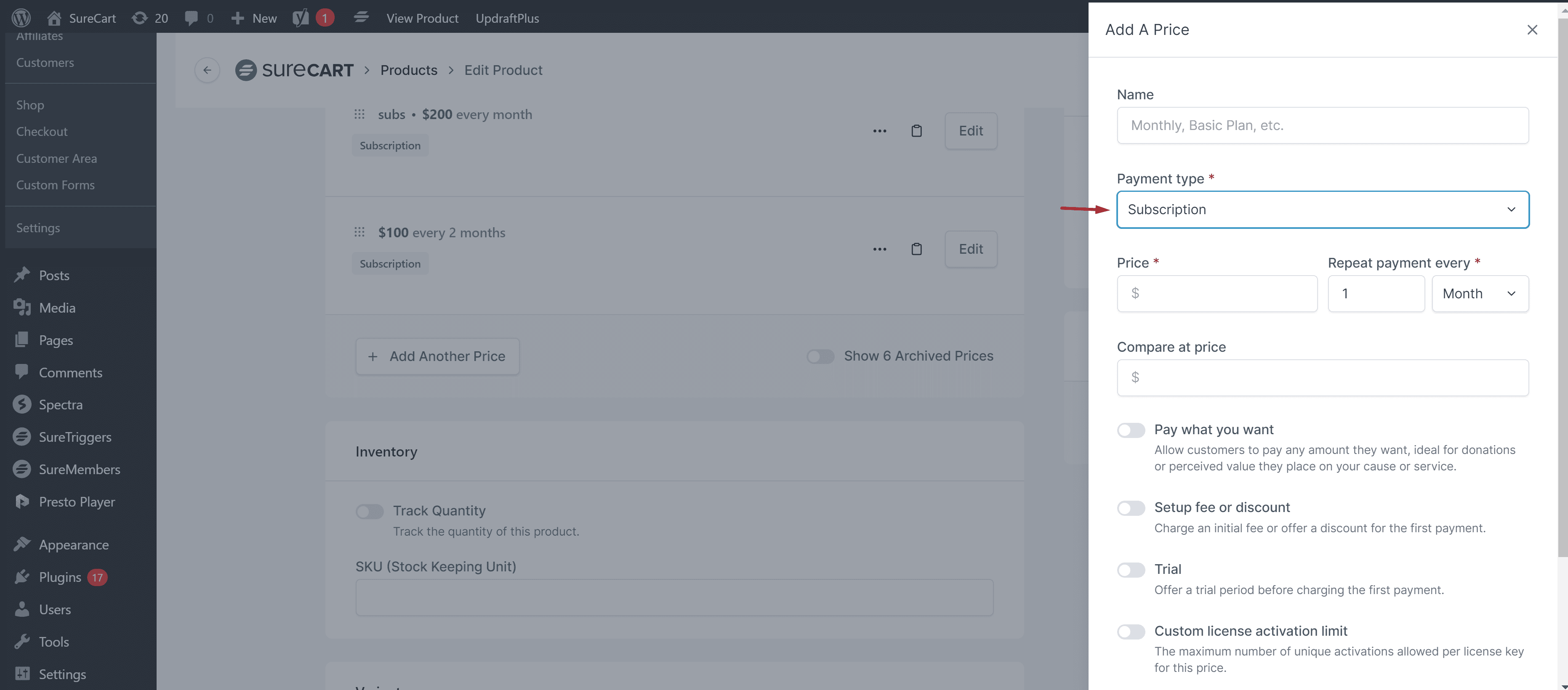The width and height of the screenshot is (1568, 690).
Task: Click the back arrow circle button
Action: [207, 70]
